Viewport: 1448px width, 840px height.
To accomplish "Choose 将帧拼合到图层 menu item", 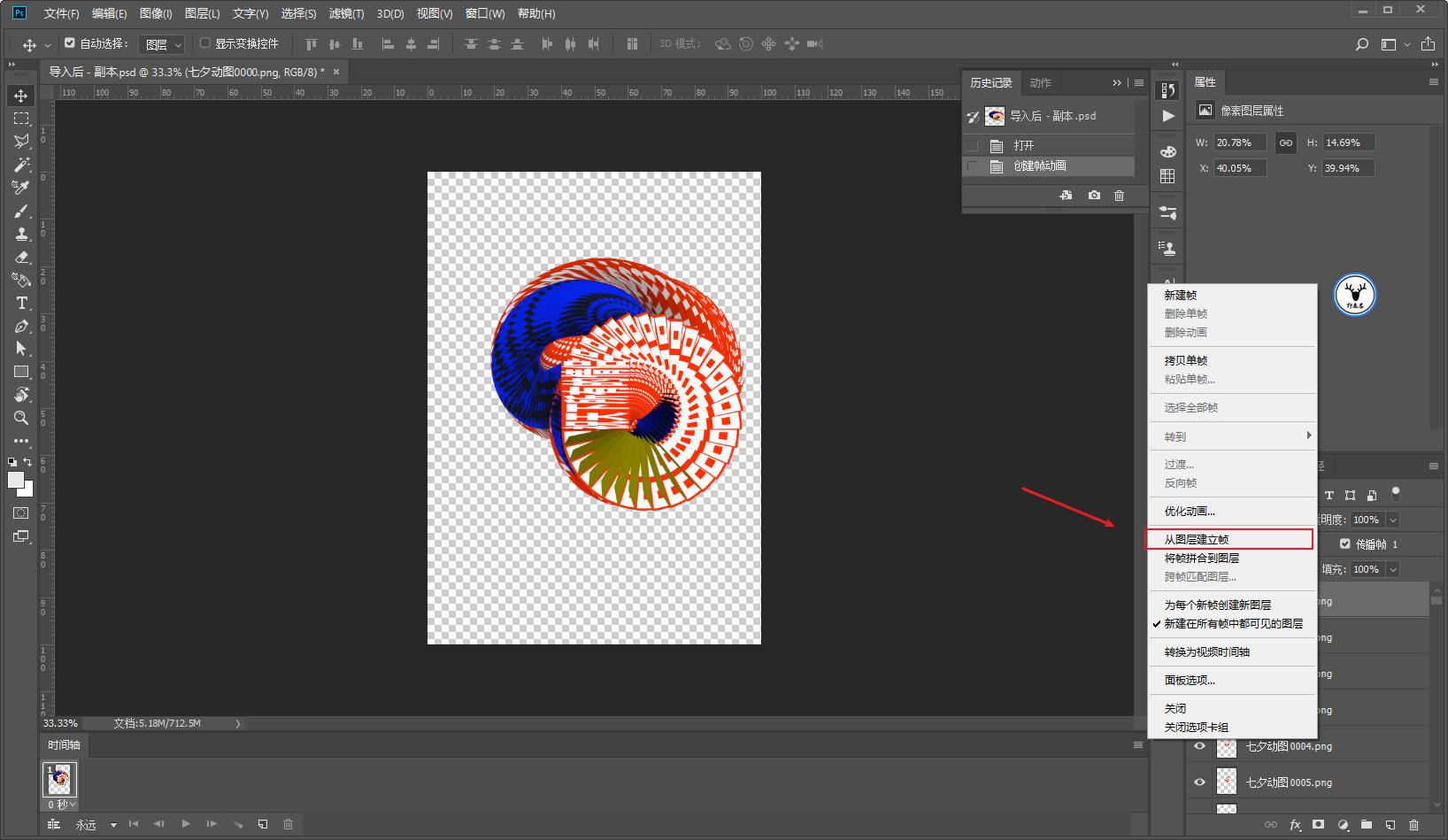I will [1233, 559].
